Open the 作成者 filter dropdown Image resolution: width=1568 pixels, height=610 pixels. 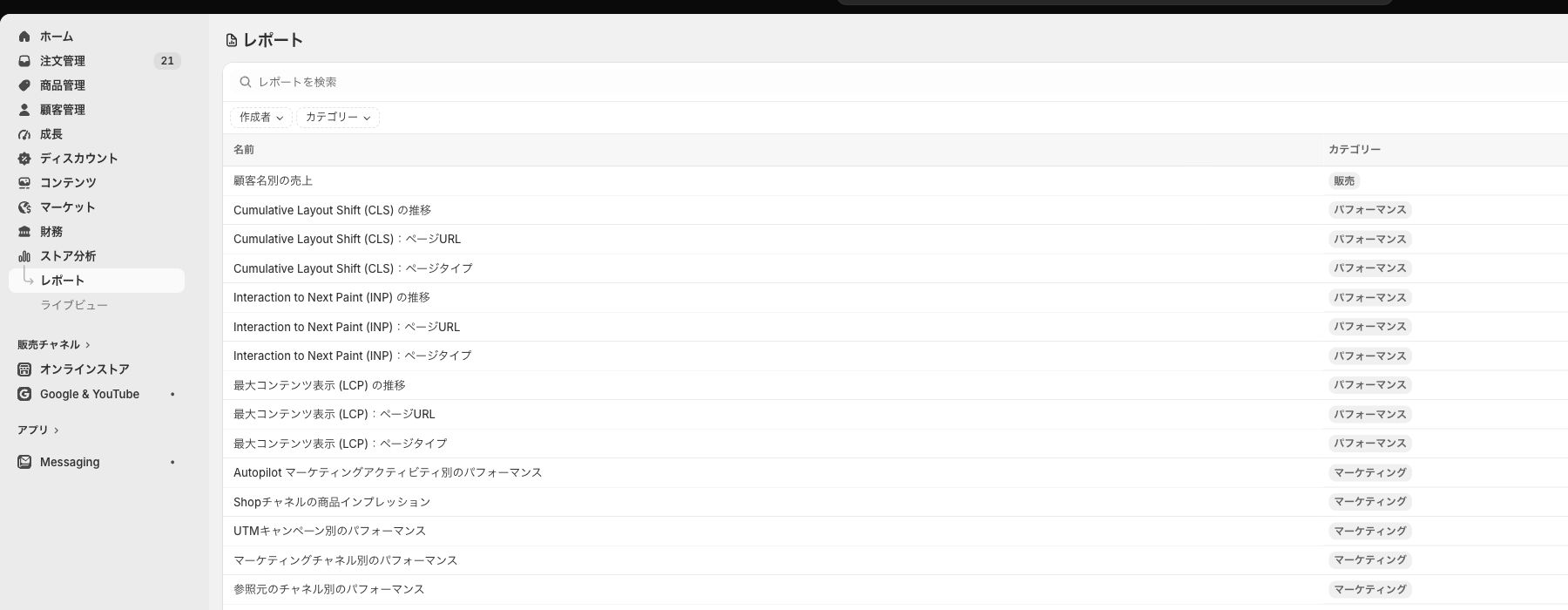point(261,117)
